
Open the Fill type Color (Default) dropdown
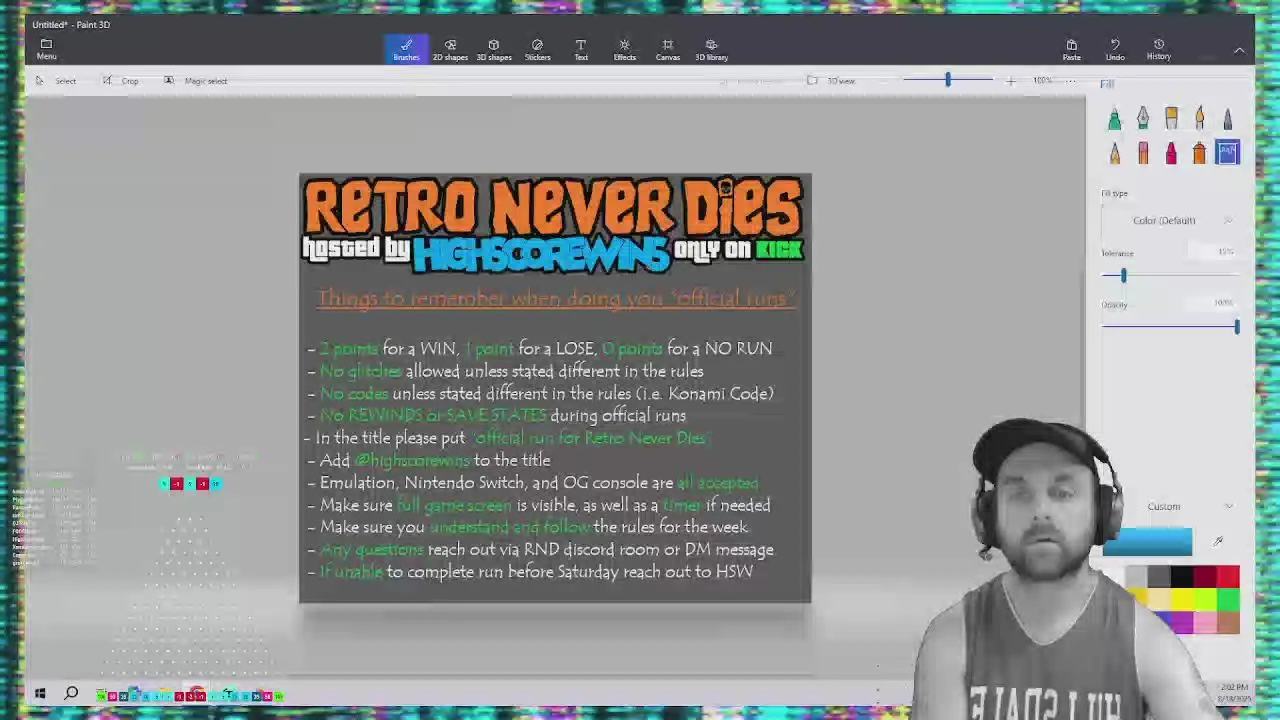[x=1170, y=220]
